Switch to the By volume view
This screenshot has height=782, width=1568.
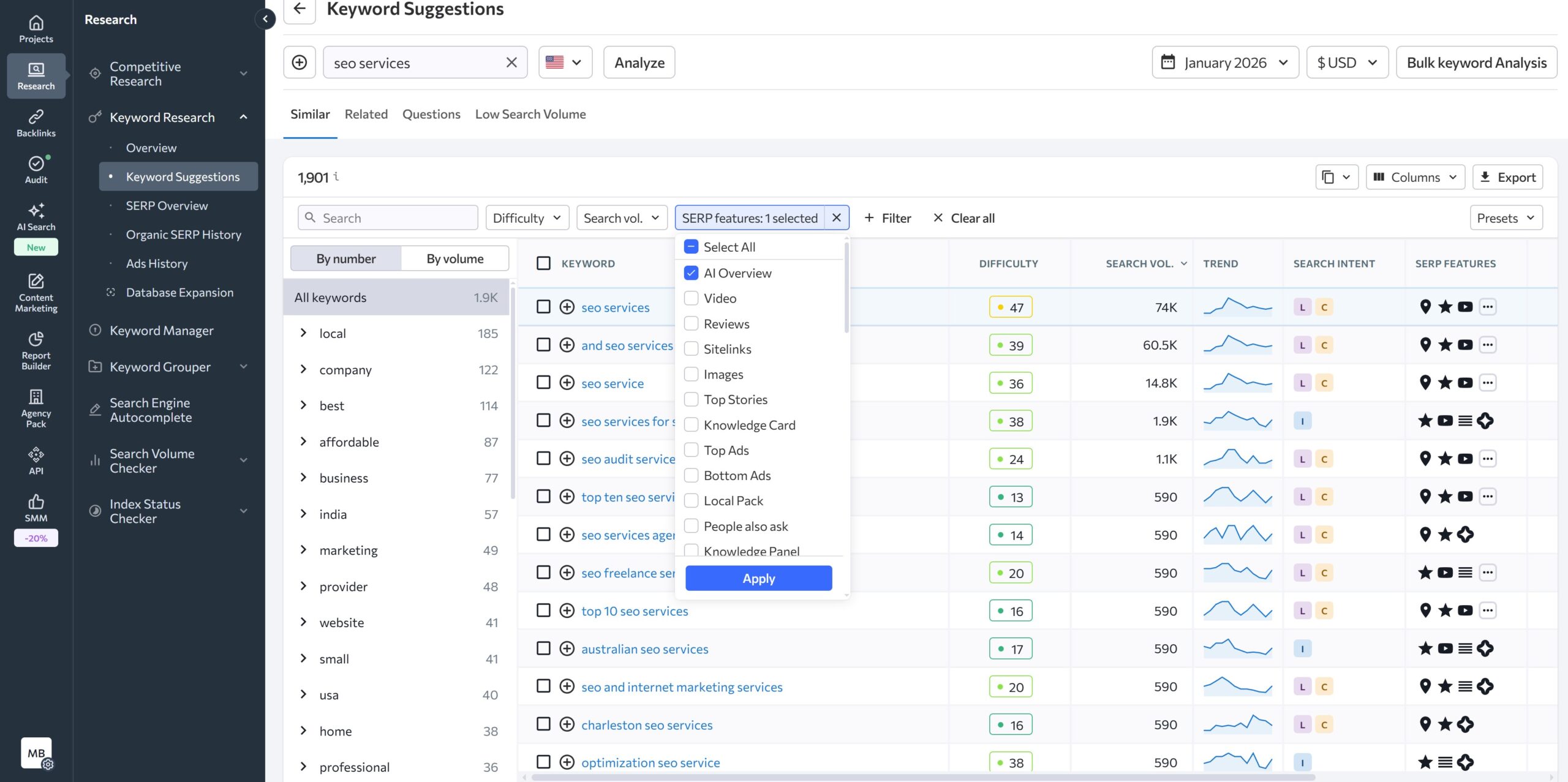click(x=454, y=258)
